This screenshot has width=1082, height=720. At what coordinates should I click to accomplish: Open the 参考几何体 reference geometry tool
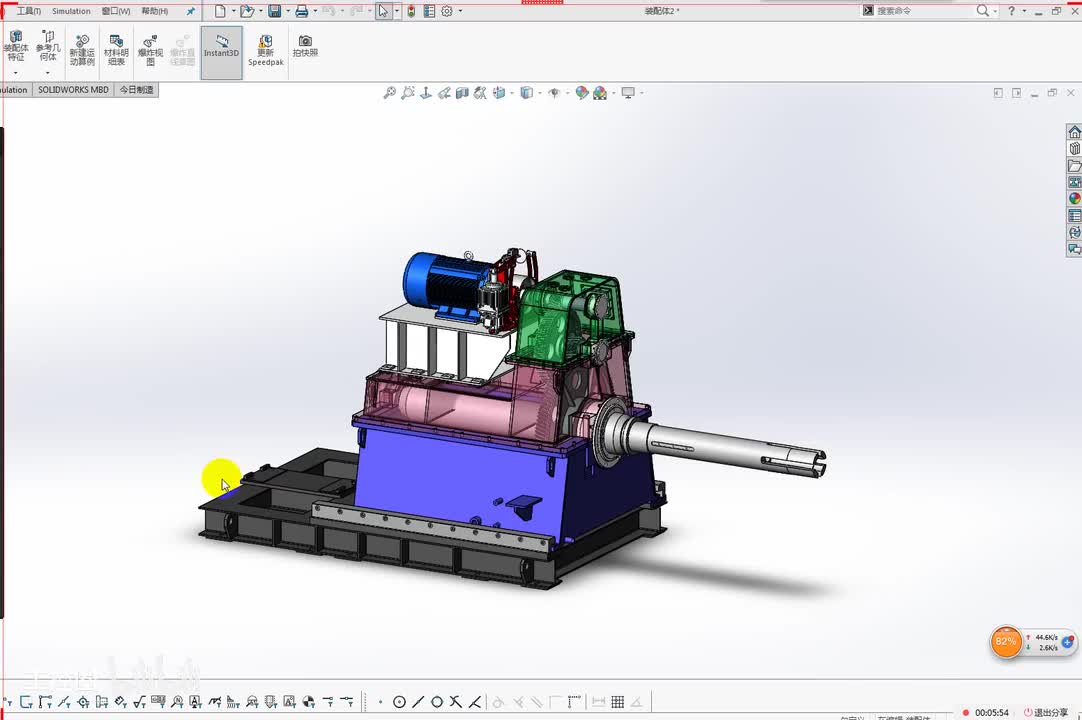point(48,46)
